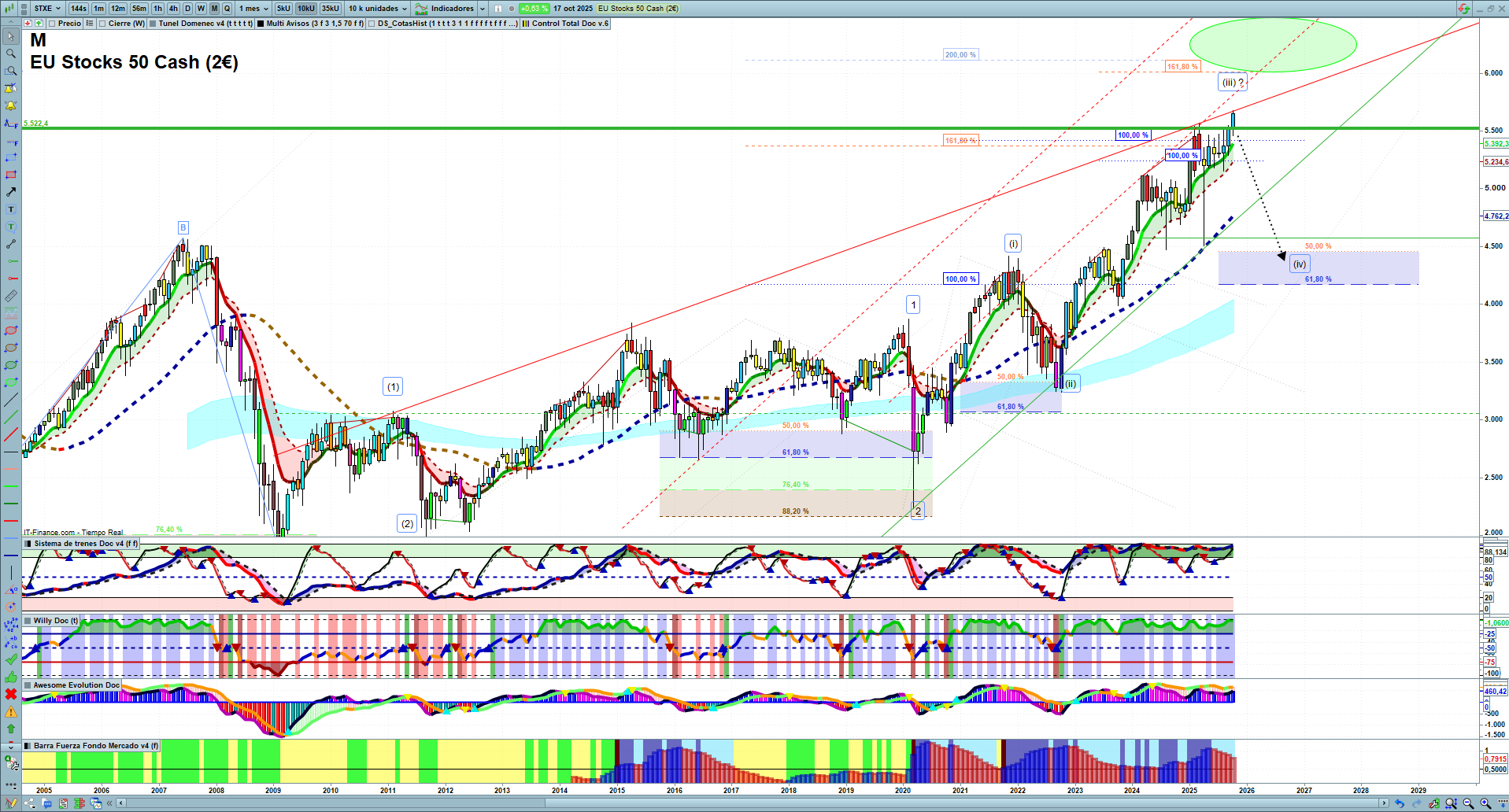The height and width of the screenshot is (812, 1509).
Task: Open the Control Total Doc v.6 label
Action: pyautogui.click(x=565, y=24)
